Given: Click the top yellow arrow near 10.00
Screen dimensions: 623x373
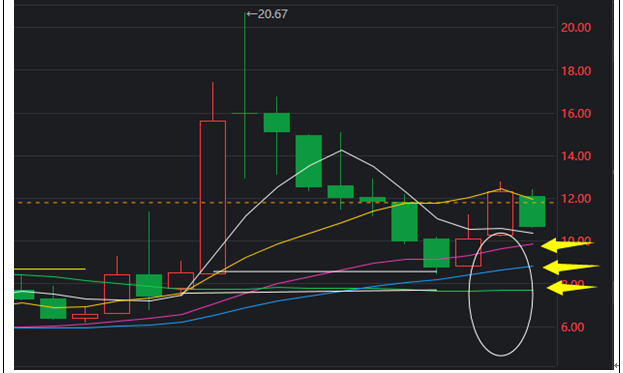Looking at the screenshot, I should (x=567, y=245).
